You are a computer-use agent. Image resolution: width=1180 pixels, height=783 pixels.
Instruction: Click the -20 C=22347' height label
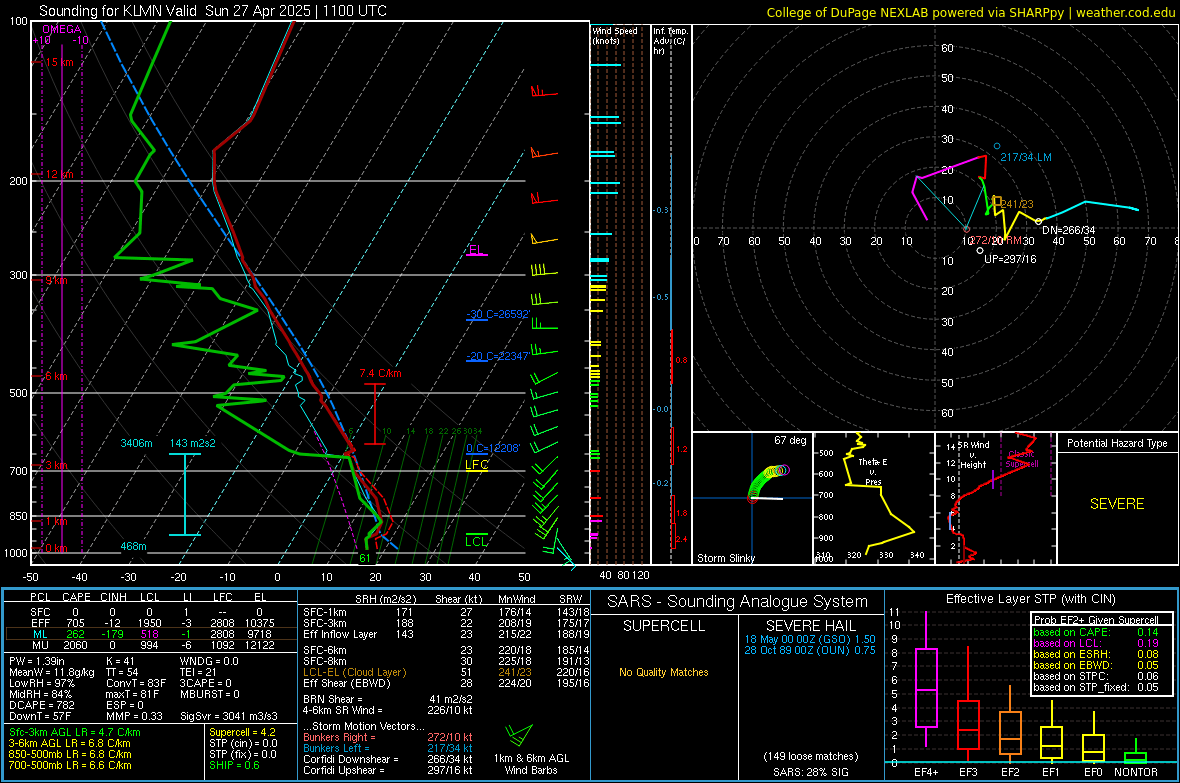click(x=497, y=356)
